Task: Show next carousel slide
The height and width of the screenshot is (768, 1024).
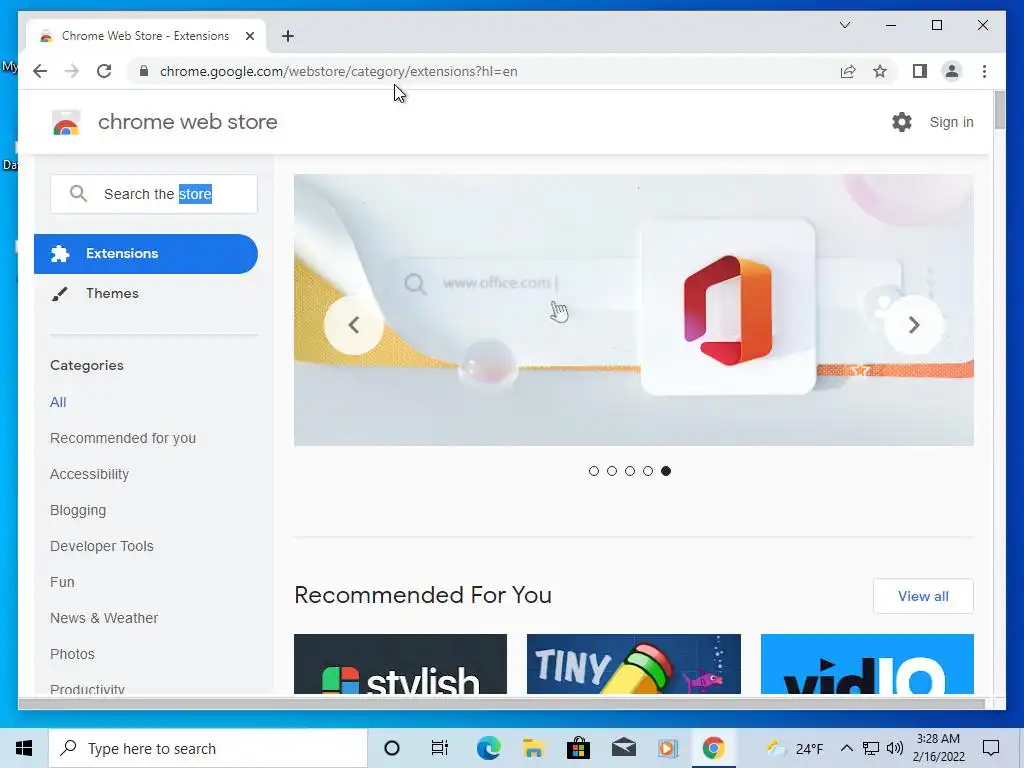Action: 914,325
